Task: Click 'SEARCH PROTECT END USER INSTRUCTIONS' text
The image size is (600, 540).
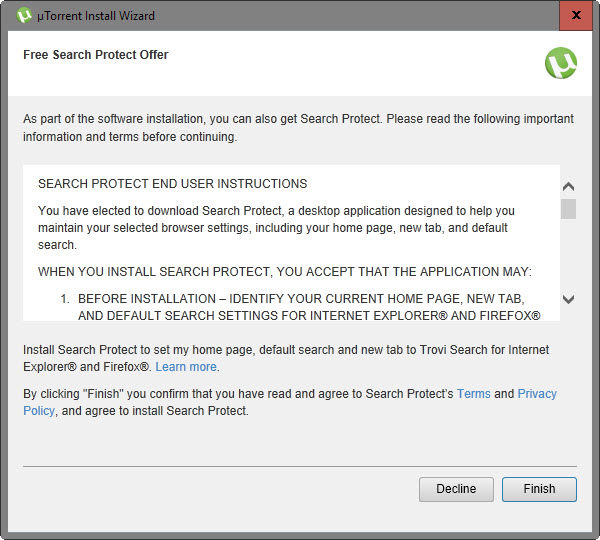Action: tap(173, 184)
